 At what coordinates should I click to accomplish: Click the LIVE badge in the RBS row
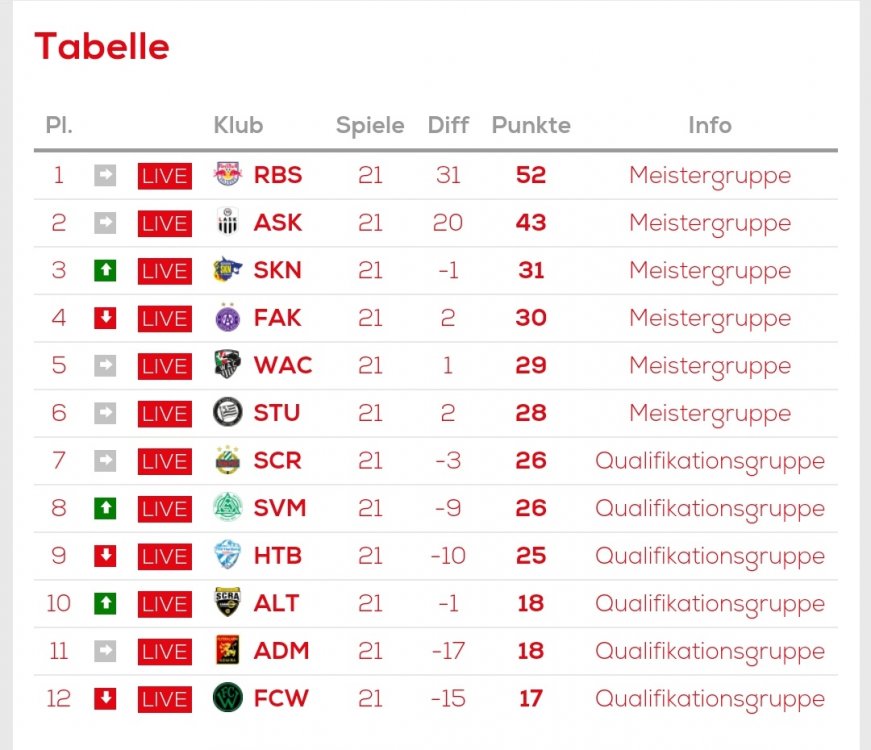coord(165,176)
